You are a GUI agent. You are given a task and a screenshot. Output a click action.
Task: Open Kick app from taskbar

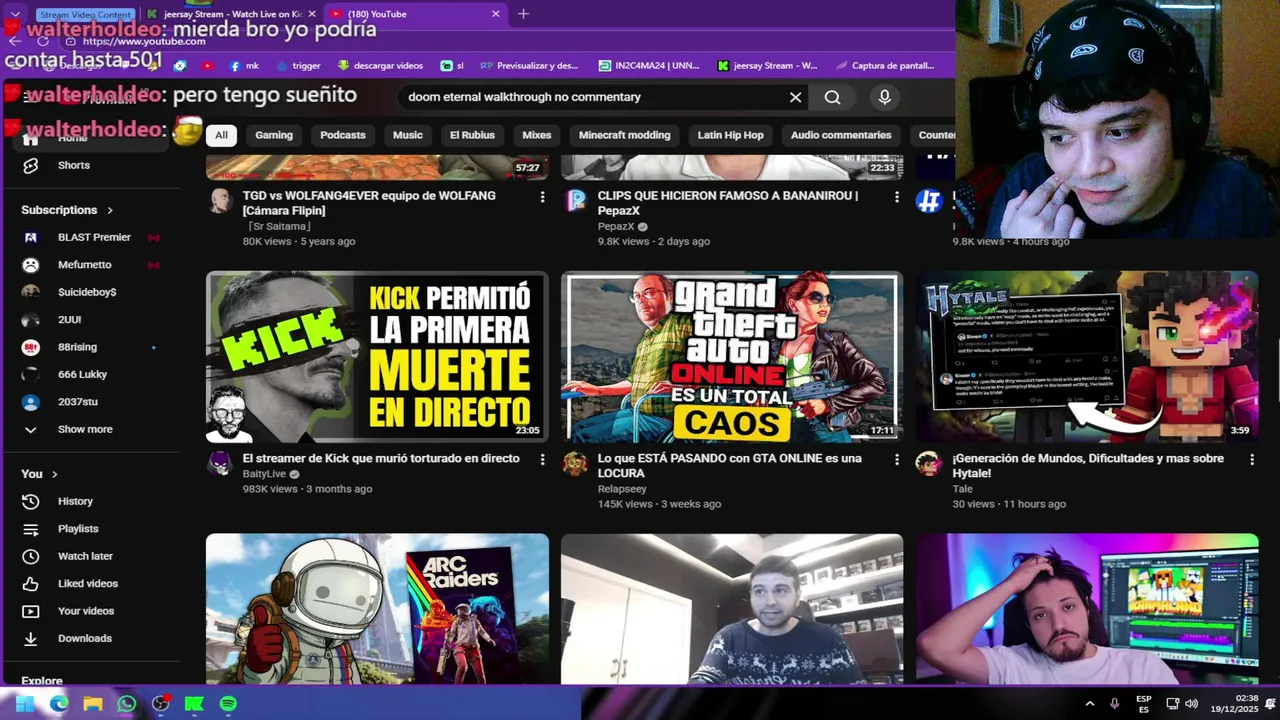pos(194,704)
